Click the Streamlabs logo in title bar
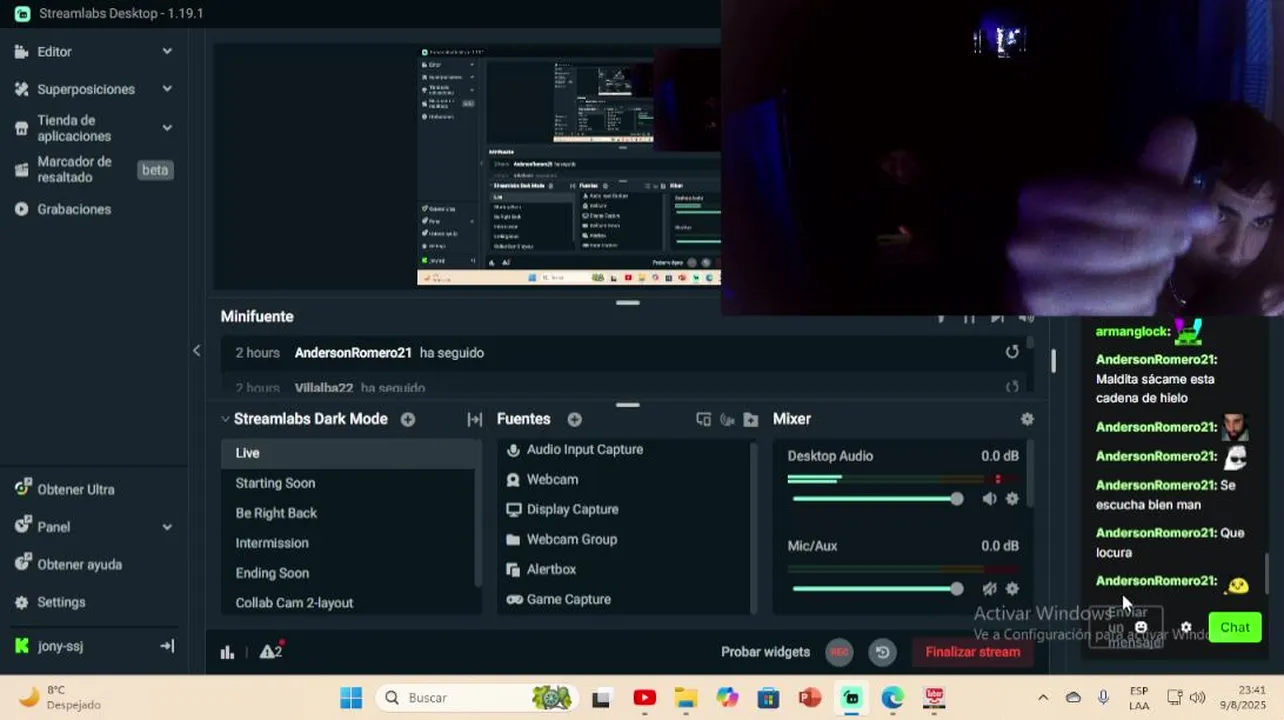The height and width of the screenshot is (720, 1284). coord(22,14)
